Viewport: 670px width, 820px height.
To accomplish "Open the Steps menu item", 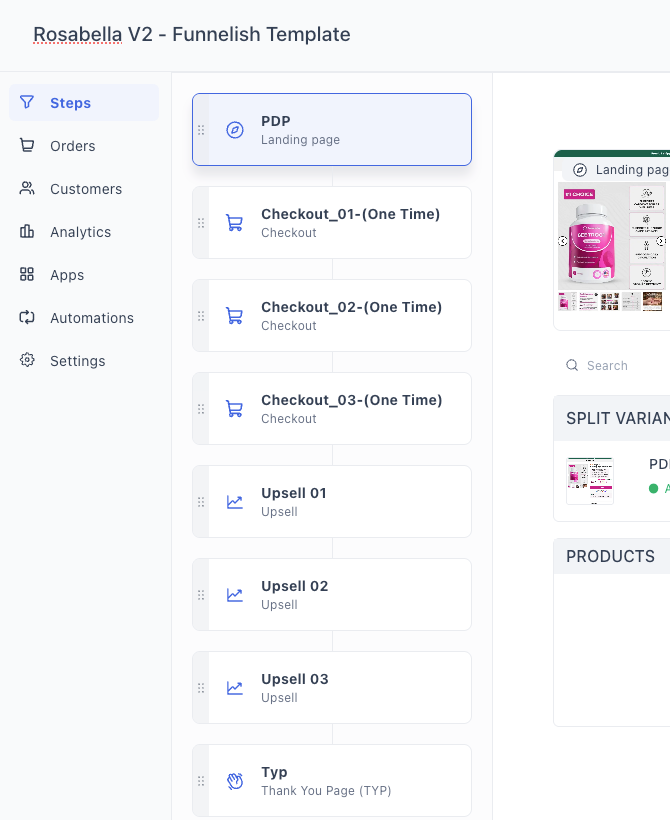I will (84, 102).
